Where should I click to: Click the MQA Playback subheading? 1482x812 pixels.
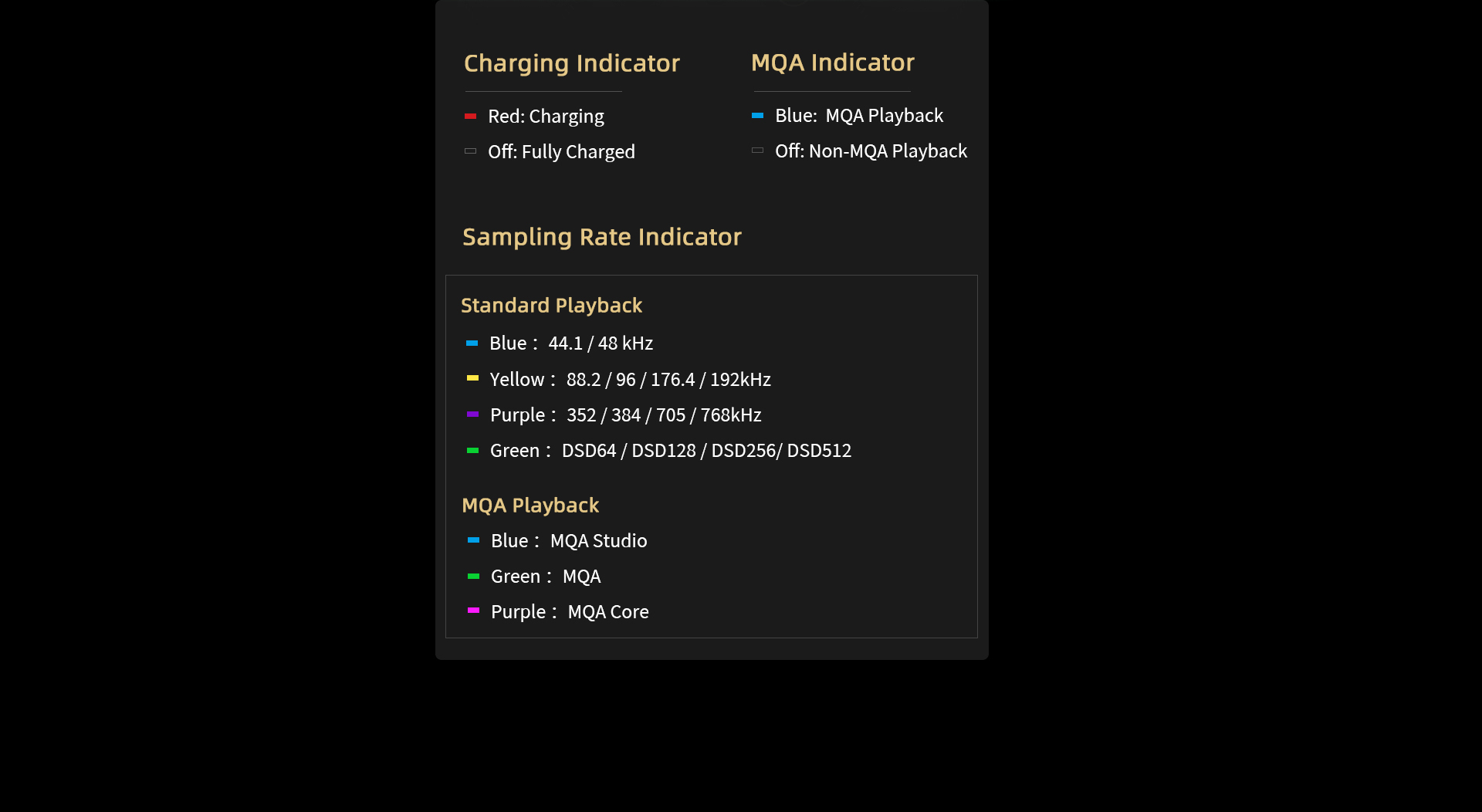(x=530, y=506)
